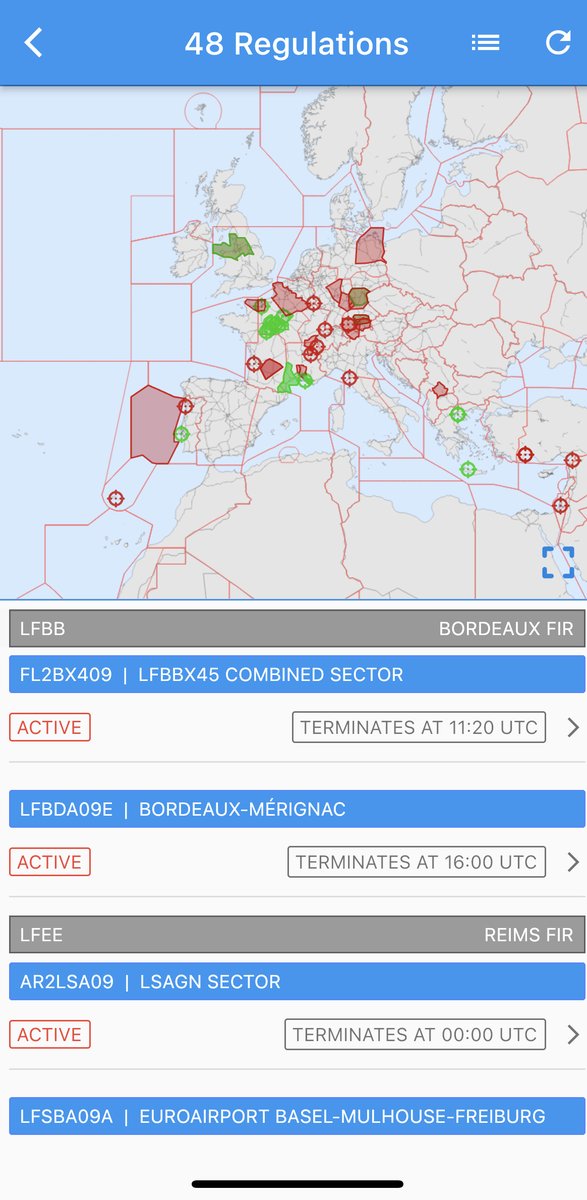Open AR2LSA09 LSAGN Sector regulation
This screenshot has width=587, height=1200.
297,982
